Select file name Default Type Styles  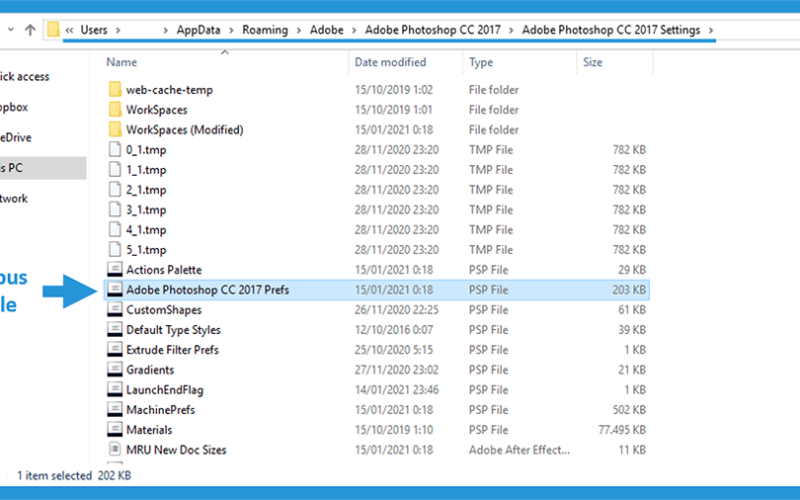click(173, 330)
